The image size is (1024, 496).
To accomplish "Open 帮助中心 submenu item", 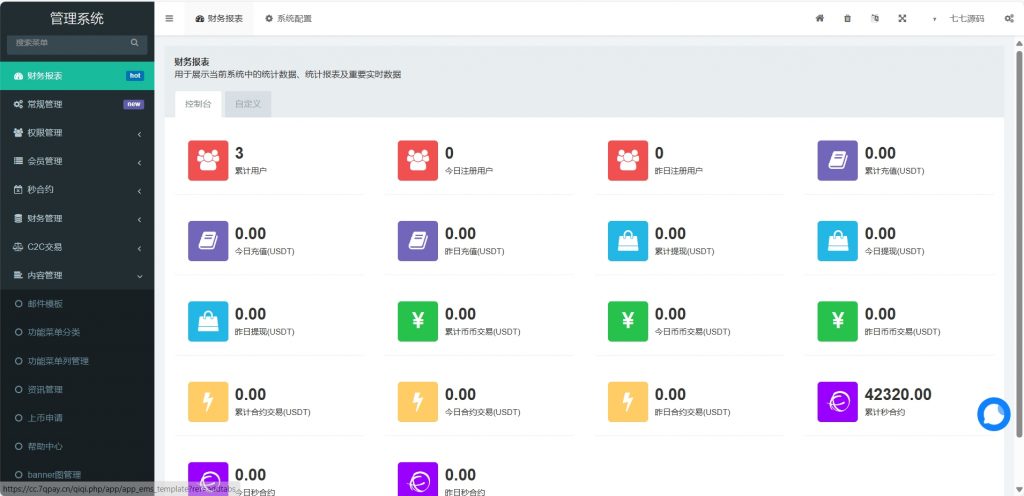I will [77, 446].
